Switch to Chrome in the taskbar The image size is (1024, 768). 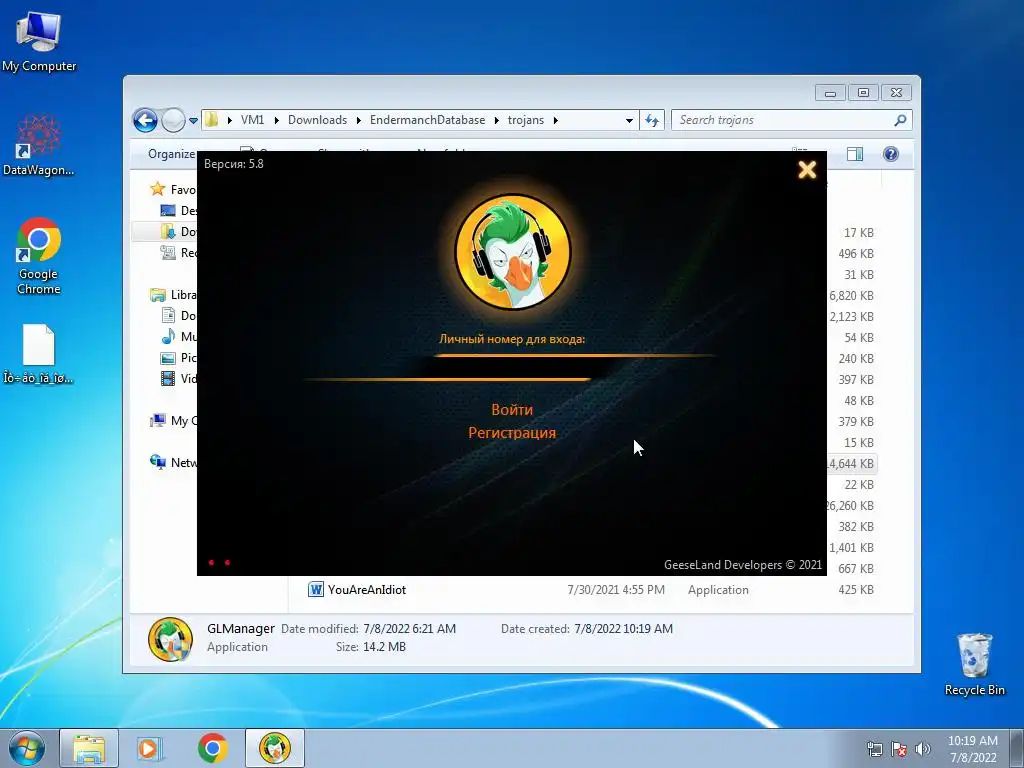[x=212, y=748]
